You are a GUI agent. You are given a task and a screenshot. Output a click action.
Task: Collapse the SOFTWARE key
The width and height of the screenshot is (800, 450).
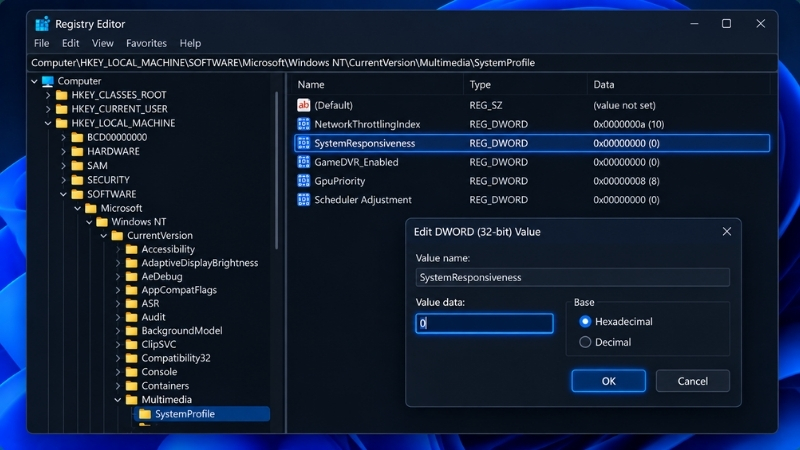coord(63,194)
